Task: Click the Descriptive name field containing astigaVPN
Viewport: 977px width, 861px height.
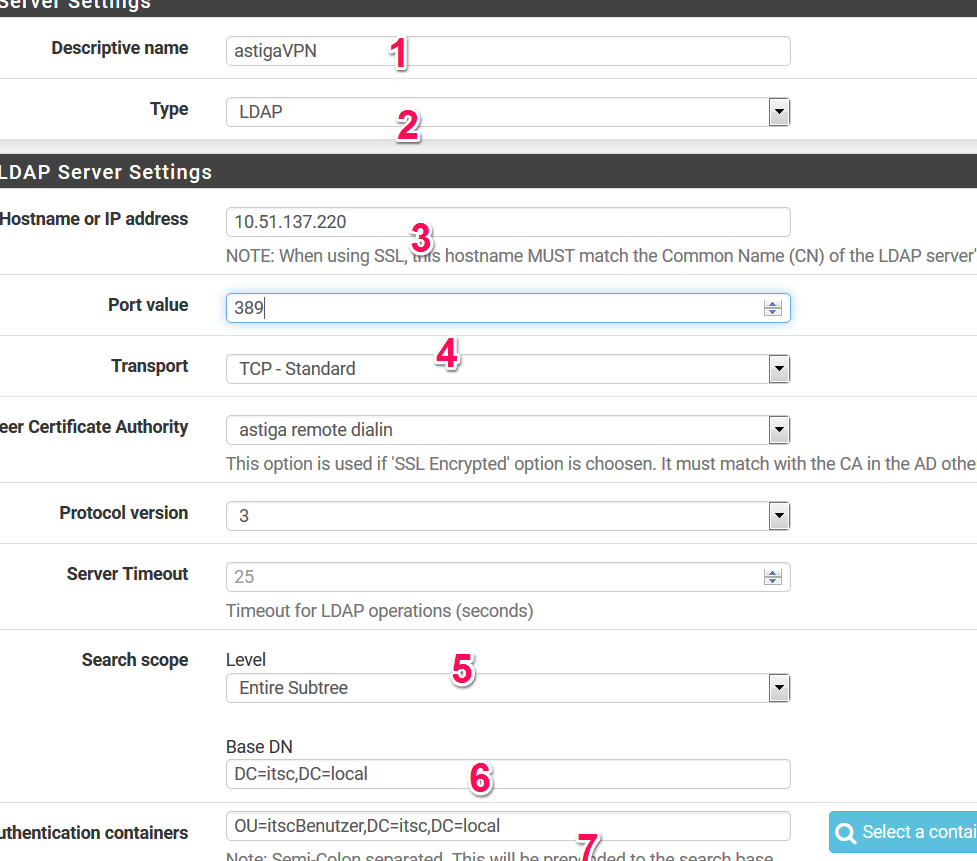Action: click(x=508, y=51)
